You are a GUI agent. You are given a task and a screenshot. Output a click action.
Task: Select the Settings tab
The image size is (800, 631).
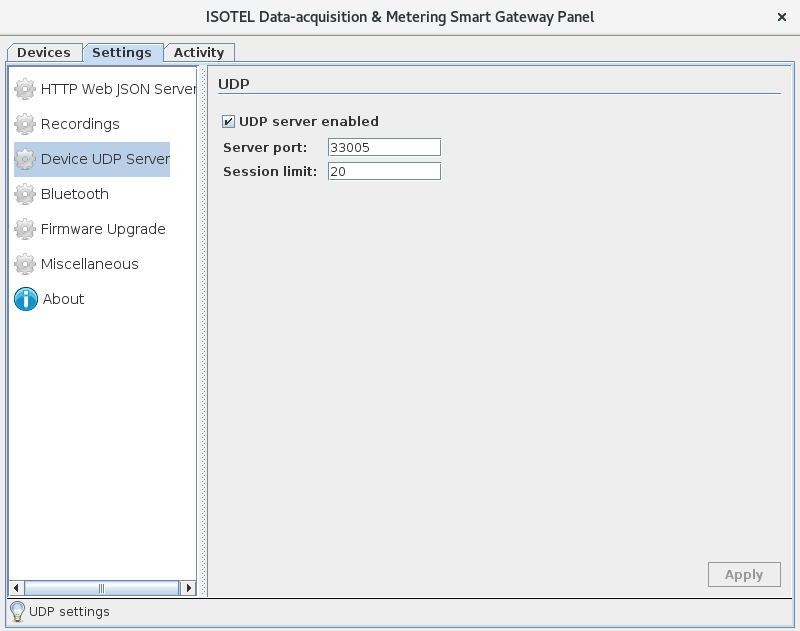tap(122, 53)
